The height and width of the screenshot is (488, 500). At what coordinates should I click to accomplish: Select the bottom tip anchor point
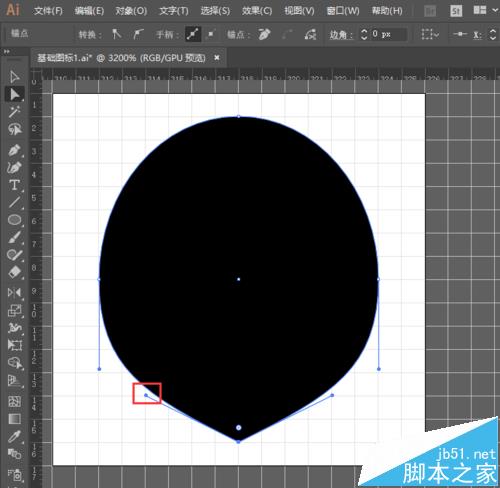[239, 442]
